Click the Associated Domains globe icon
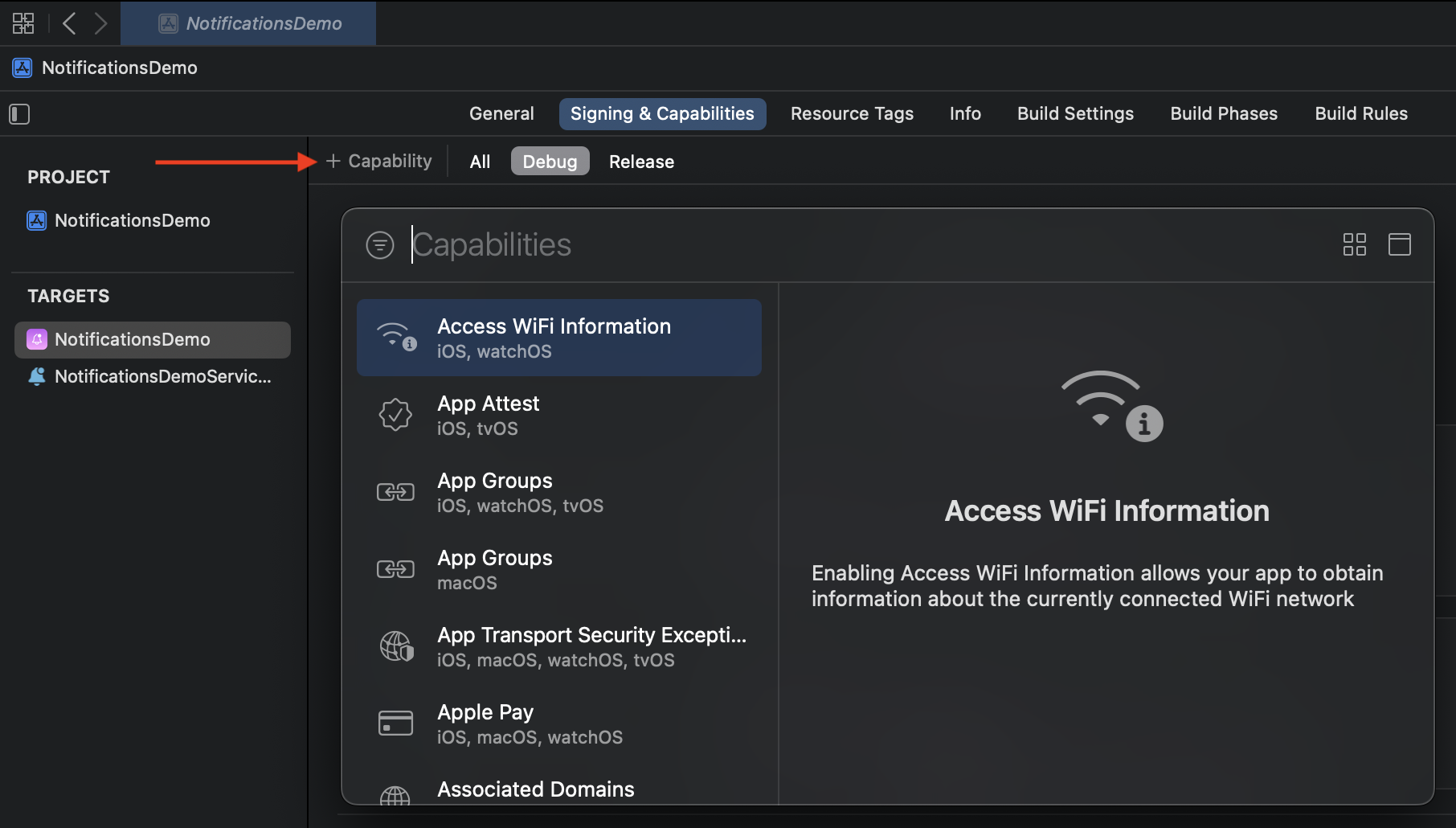Viewport: 1456px width, 828px height. pyautogui.click(x=395, y=795)
